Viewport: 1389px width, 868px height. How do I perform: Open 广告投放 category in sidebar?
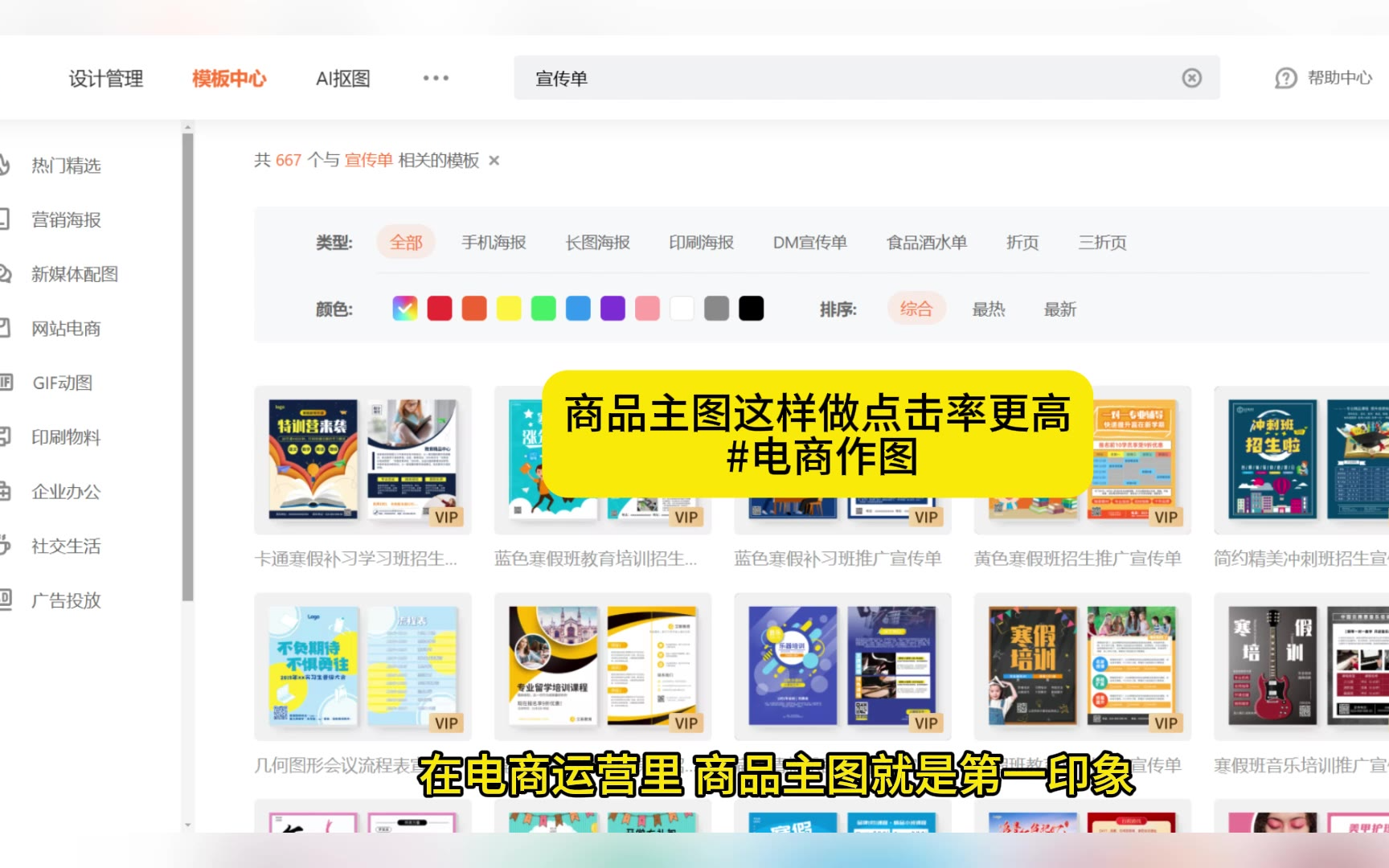[x=66, y=600]
